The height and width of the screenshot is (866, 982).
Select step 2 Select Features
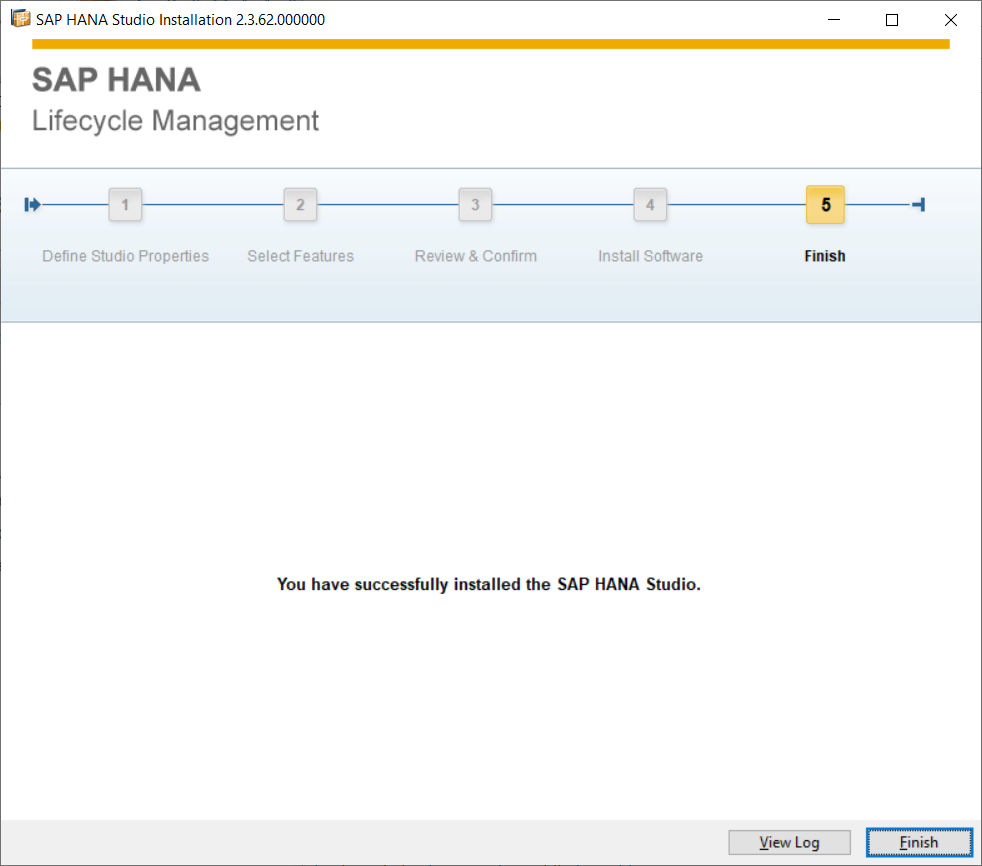coord(300,204)
